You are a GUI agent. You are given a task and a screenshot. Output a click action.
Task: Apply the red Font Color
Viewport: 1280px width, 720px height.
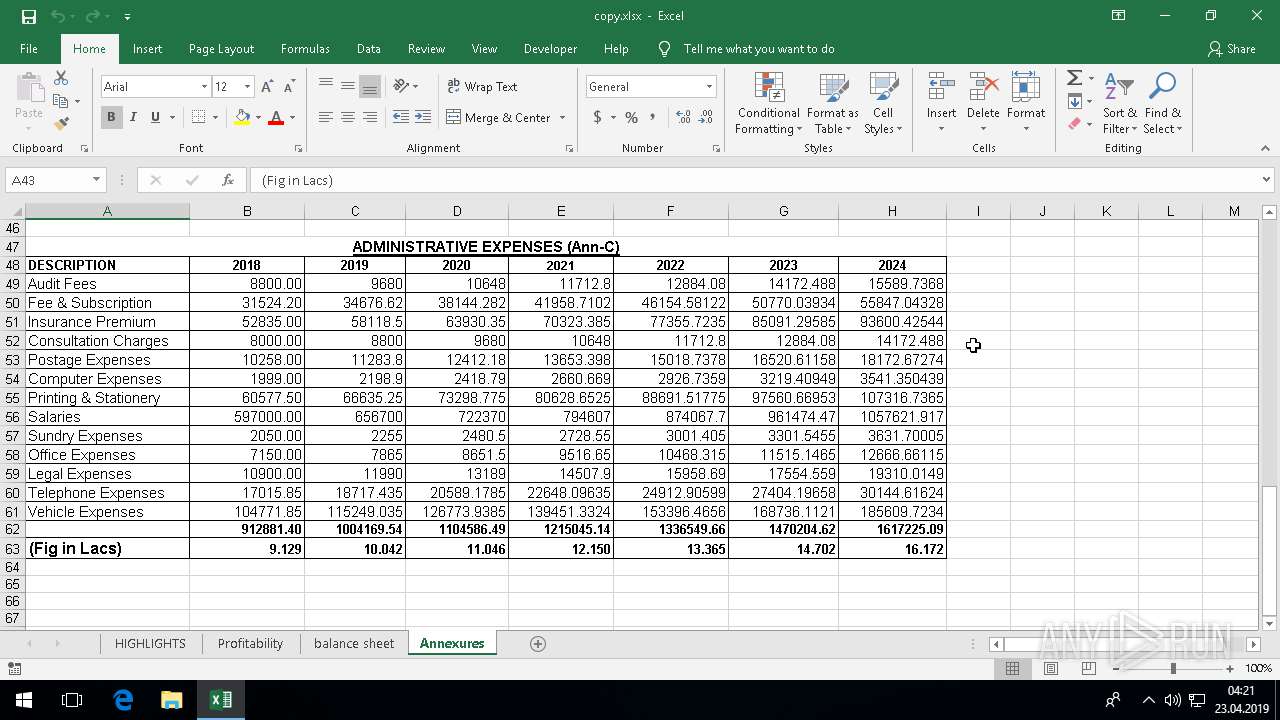(x=276, y=117)
